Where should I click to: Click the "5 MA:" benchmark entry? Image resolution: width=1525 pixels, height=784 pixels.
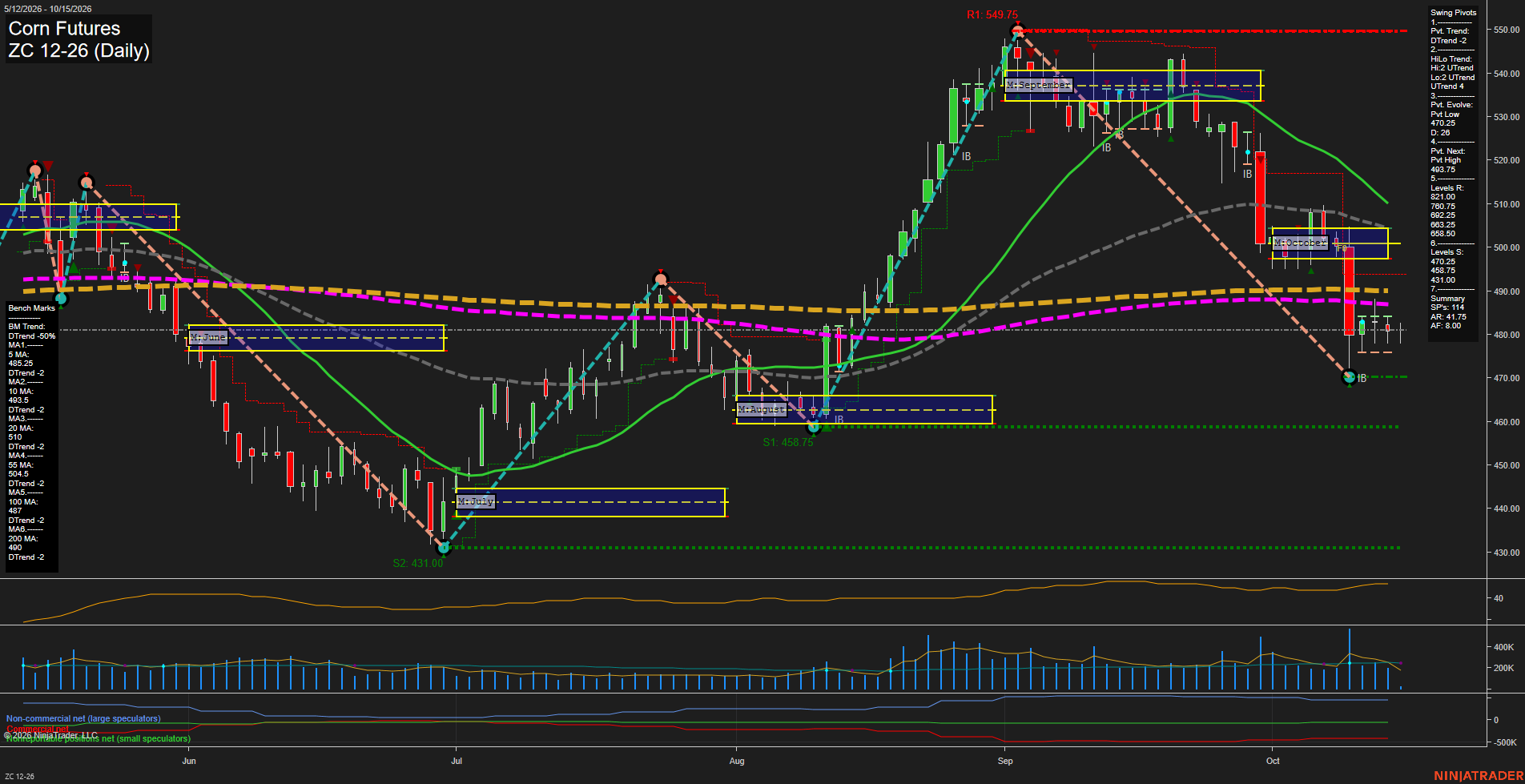point(18,355)
